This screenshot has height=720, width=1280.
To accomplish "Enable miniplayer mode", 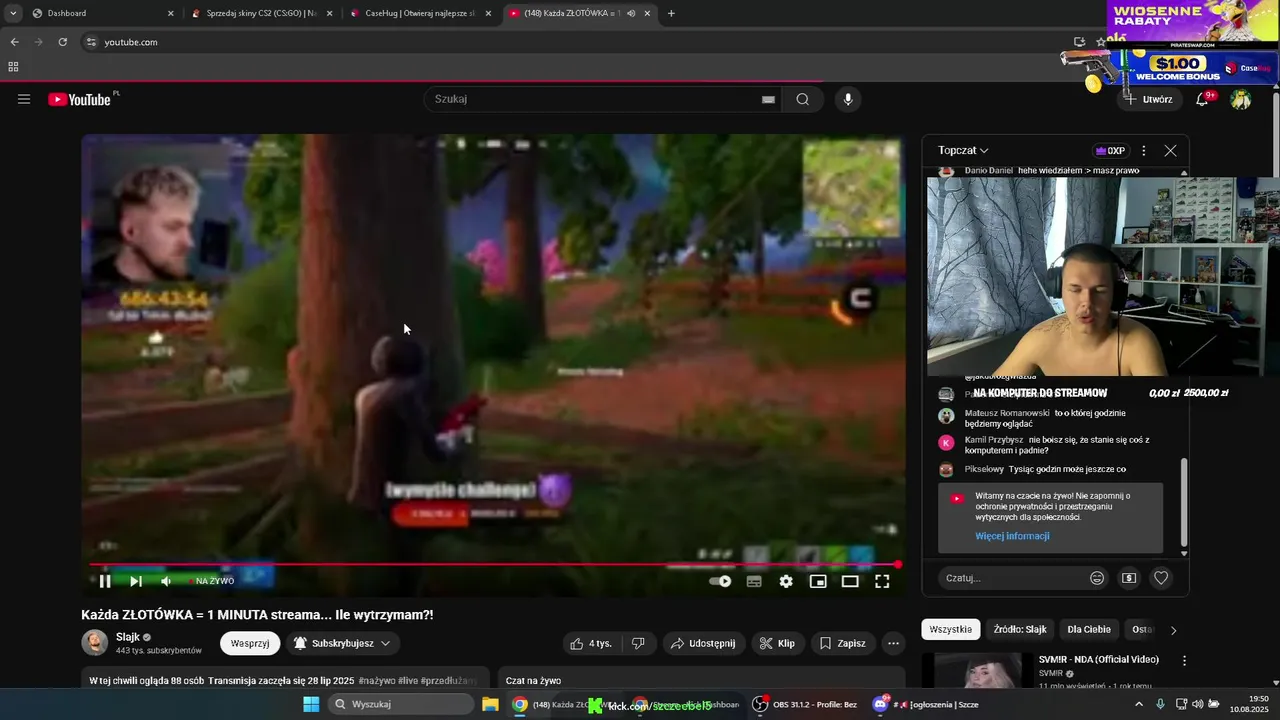I will coord(818,581).
